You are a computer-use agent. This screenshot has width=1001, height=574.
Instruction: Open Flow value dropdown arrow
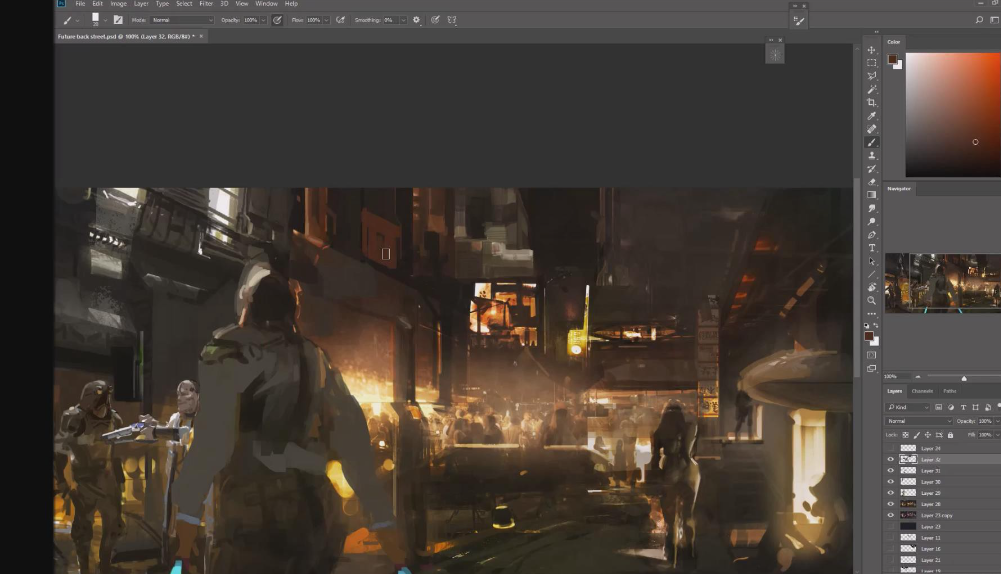pyautogui.click(x=326, y=20)
